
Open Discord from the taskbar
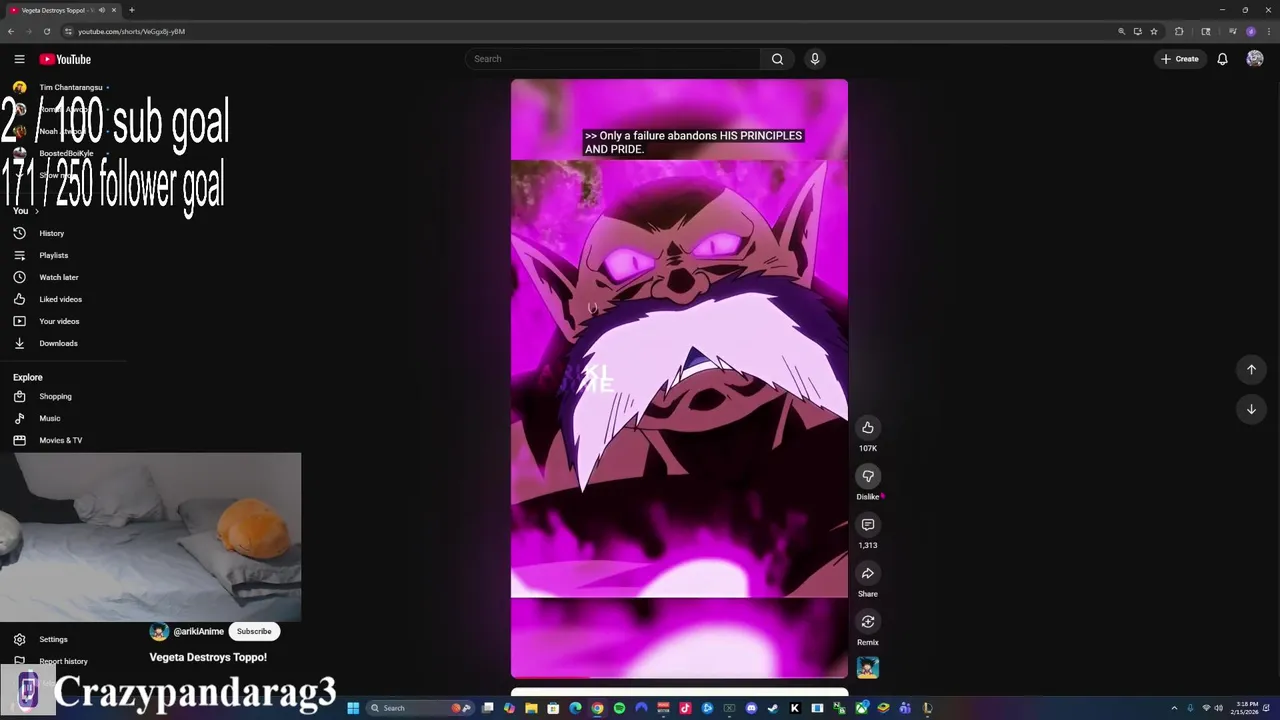tap(751, 708)
